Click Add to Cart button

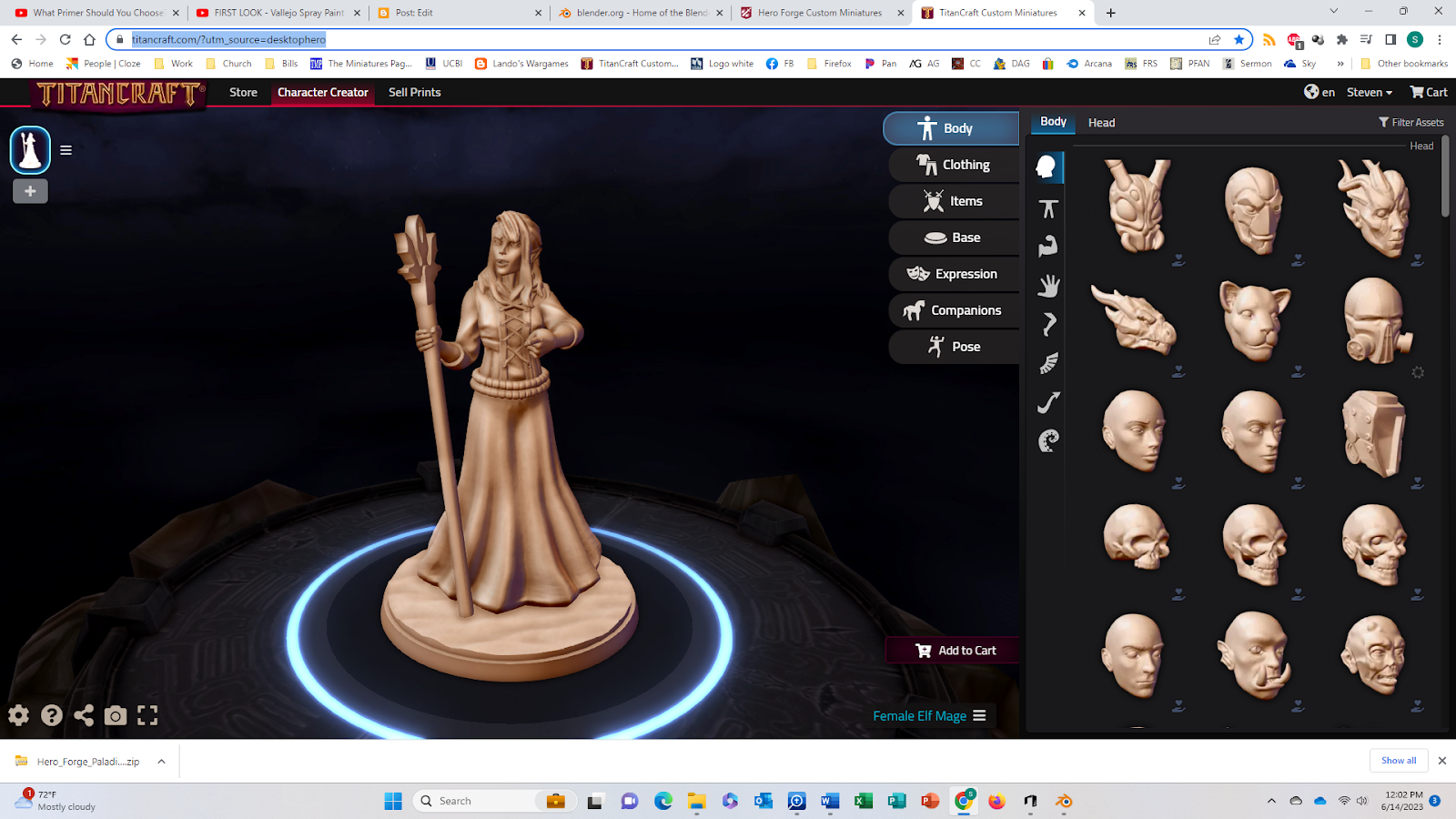coord(953,651)
